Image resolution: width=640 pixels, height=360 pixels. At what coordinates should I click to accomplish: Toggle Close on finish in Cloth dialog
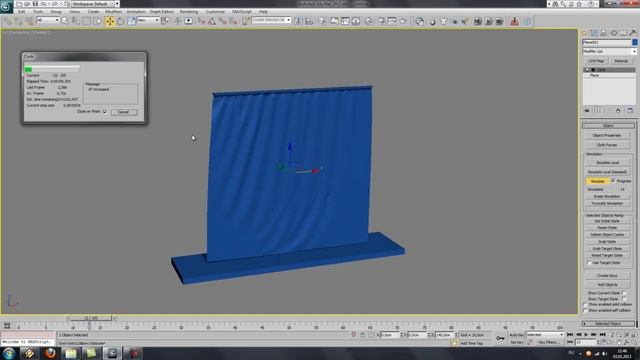[105, 111]
